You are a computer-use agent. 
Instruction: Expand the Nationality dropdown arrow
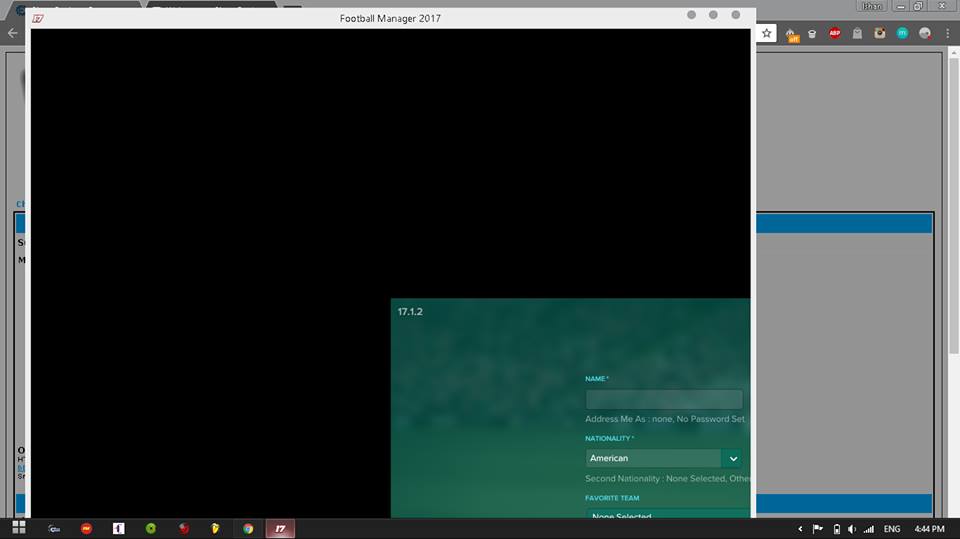pyautogui.click(x=733, y=458)
